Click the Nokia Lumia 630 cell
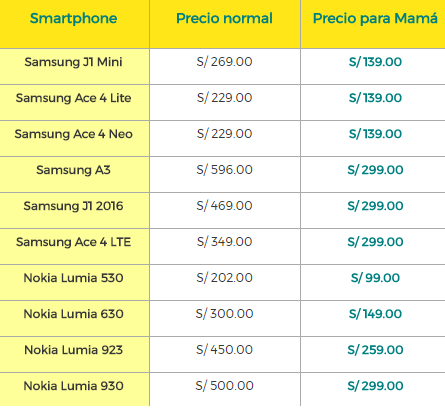This screenshot has height=408, width=445. pyautogui.click(x=73, y=314)
